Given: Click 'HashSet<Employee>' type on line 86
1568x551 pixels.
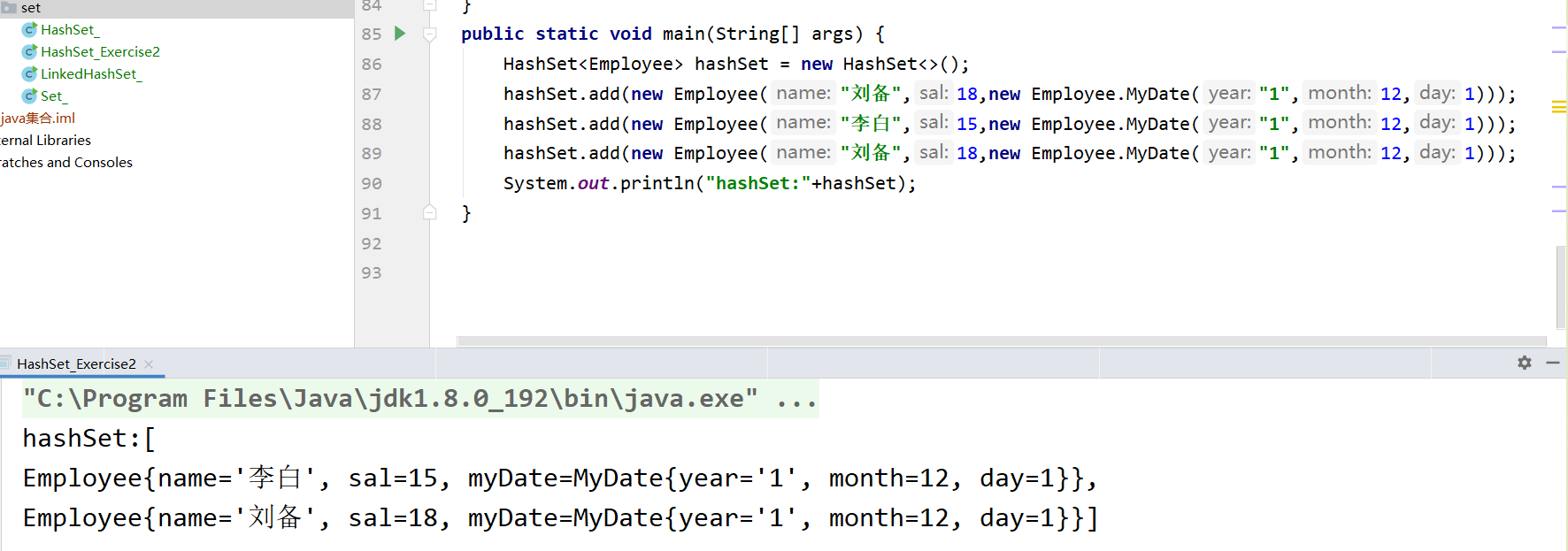Looking at the screenshot, I should point(593,64).
